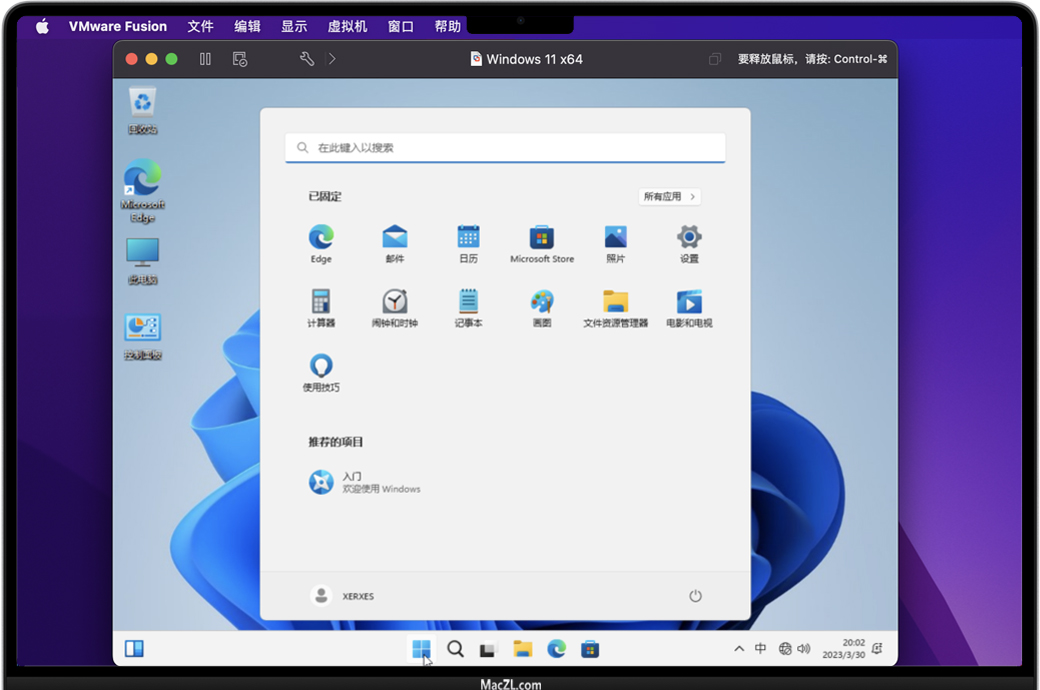
Task: Click the Start menu search field
Action: (505, 148)
